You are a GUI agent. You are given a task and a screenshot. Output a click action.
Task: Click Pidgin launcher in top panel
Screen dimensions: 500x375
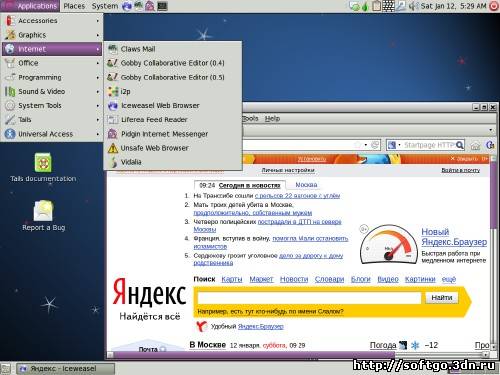pyautogui.click(x=150, y=6)
